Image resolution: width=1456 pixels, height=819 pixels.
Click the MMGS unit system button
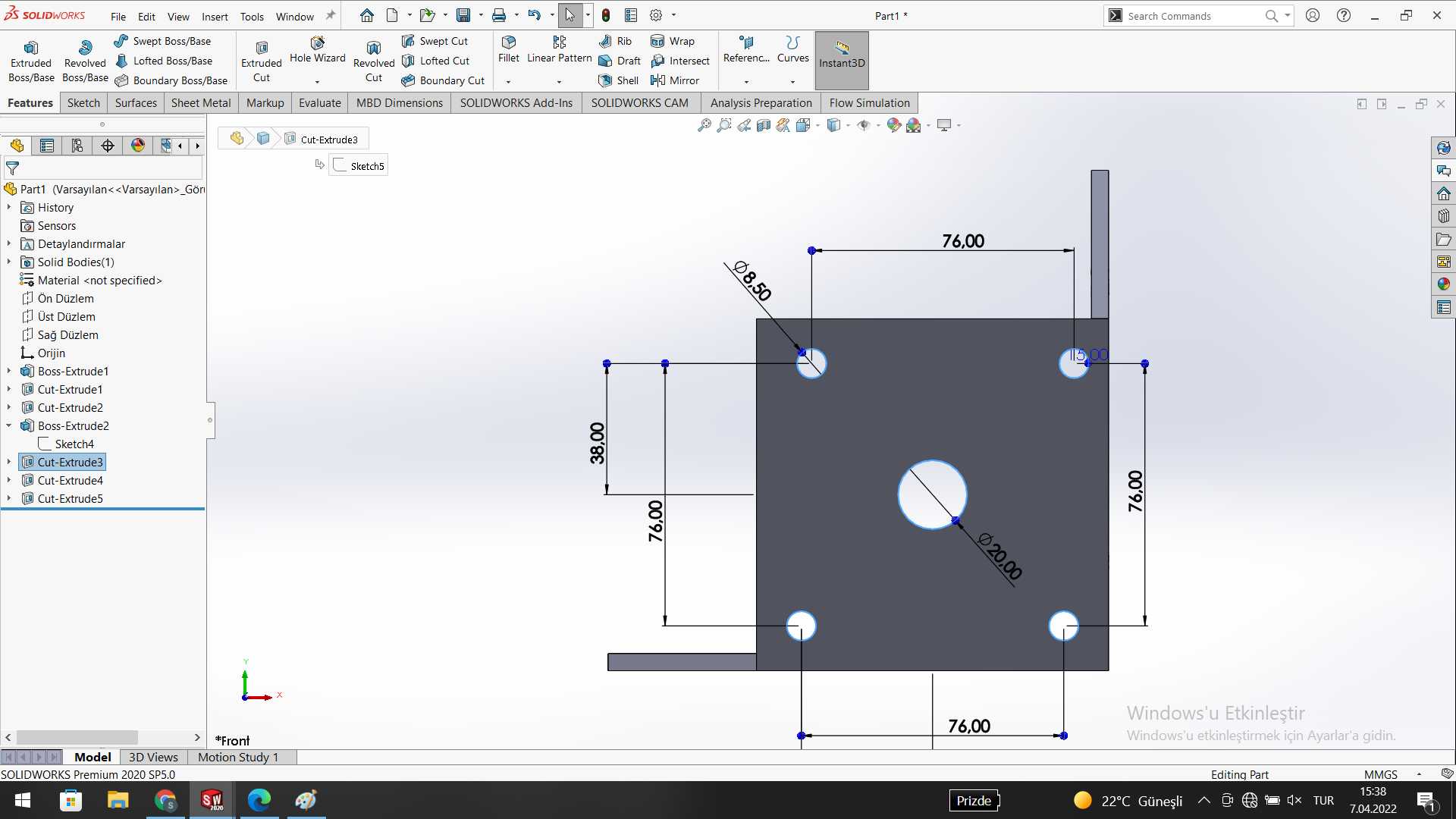(1380, 774)
